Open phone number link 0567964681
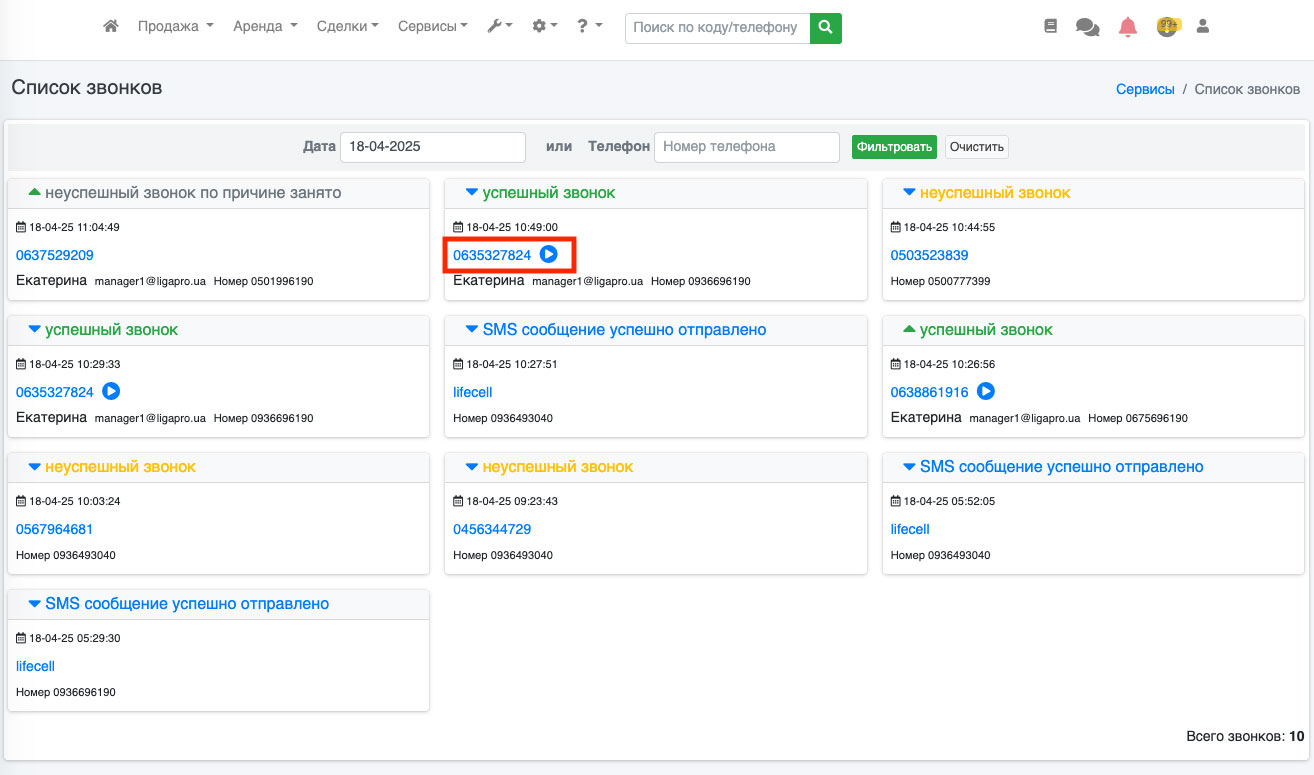The width and height of the screenshot is (1314, 775). pos(55,529)
